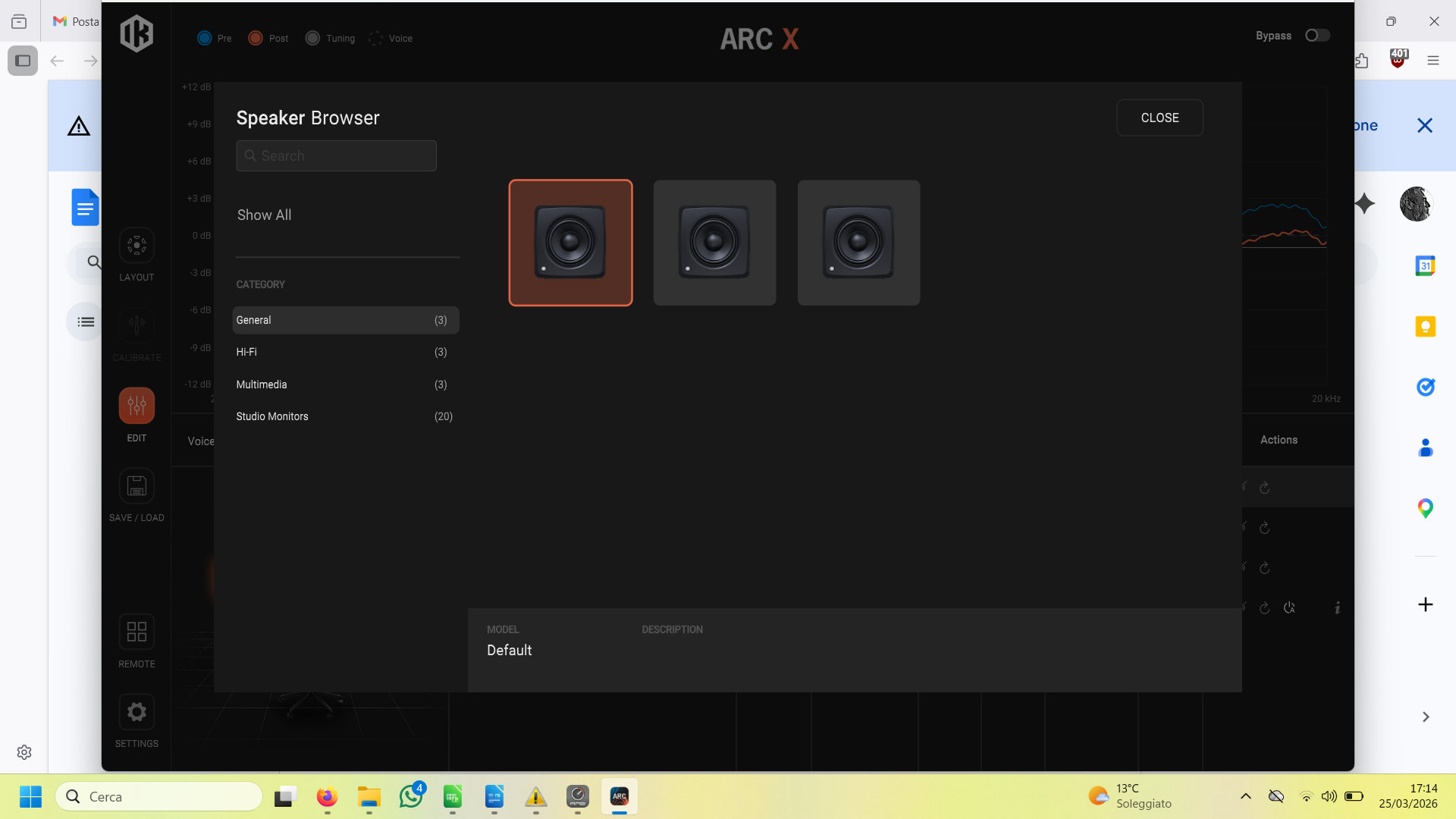1456x819 pixels.
Task: Open the Layout section icon
Action: click(x=136, y=246)
